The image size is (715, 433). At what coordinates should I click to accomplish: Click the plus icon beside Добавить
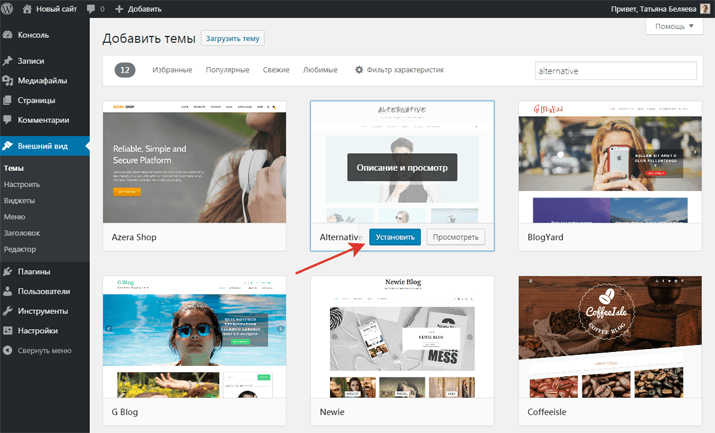point(119,9)
